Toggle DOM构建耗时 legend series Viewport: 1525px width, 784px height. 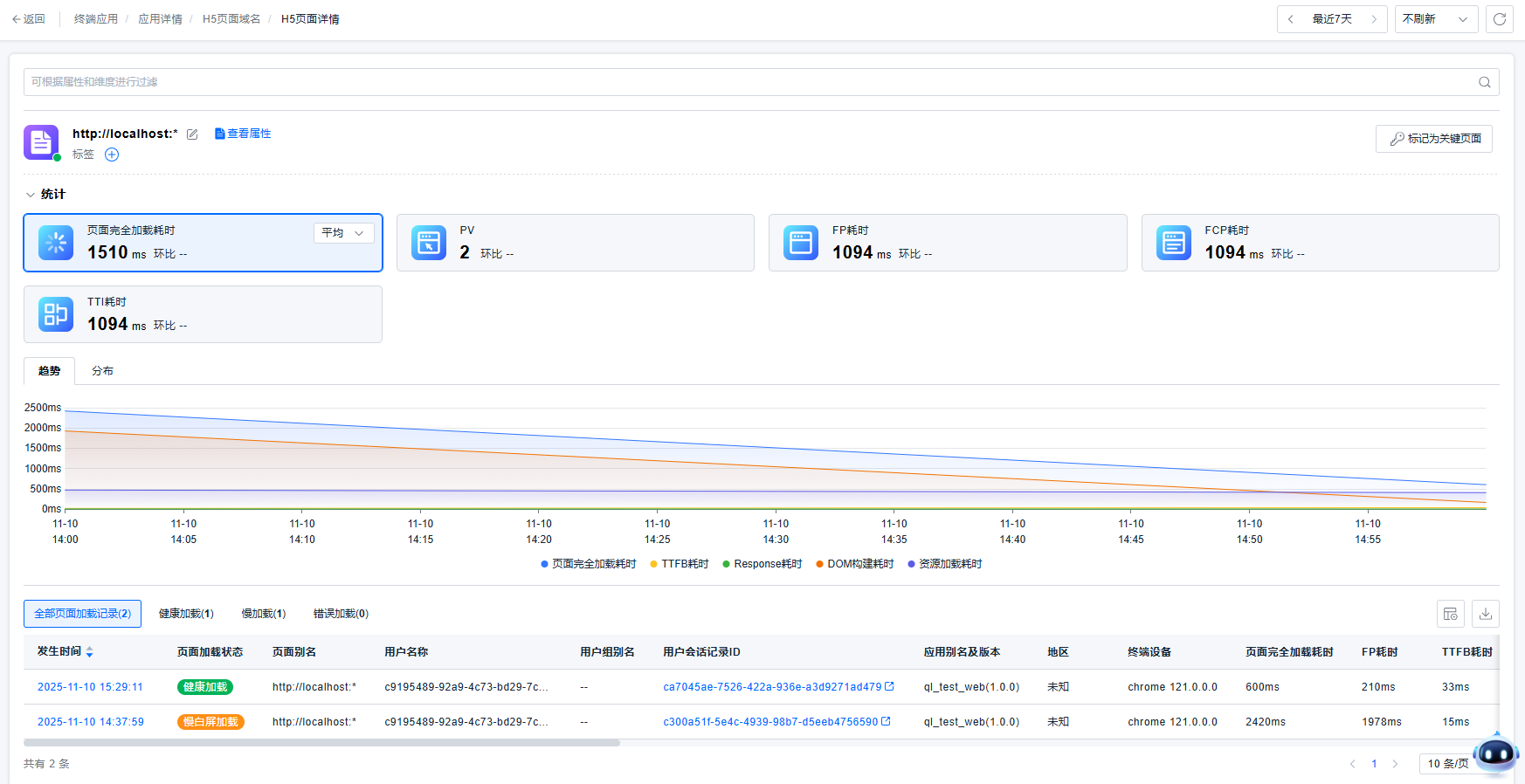(x=854, y=564)
